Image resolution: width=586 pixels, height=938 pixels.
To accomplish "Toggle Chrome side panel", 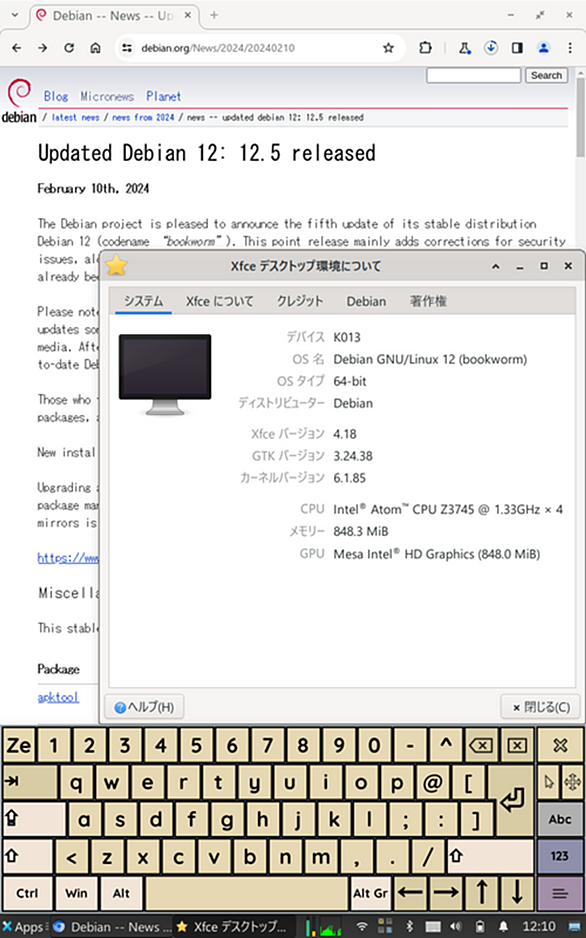I will [517, 48].
